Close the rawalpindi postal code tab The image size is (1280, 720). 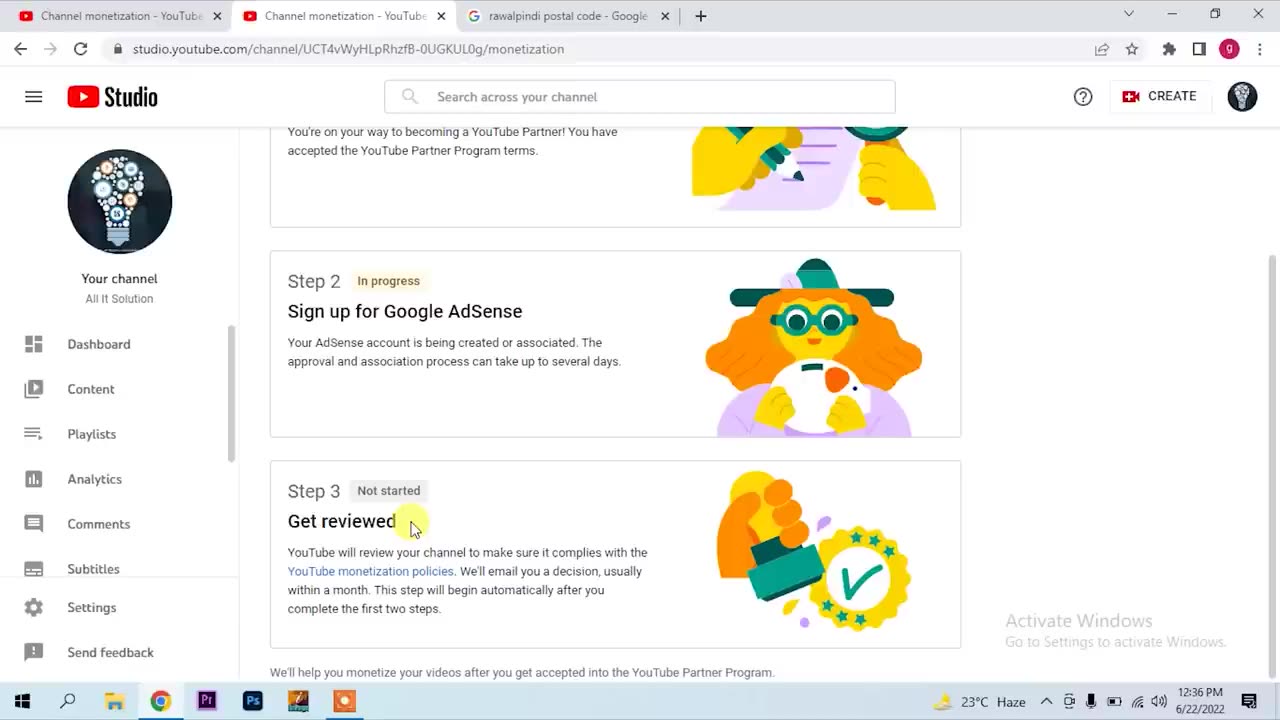point(665,16)
